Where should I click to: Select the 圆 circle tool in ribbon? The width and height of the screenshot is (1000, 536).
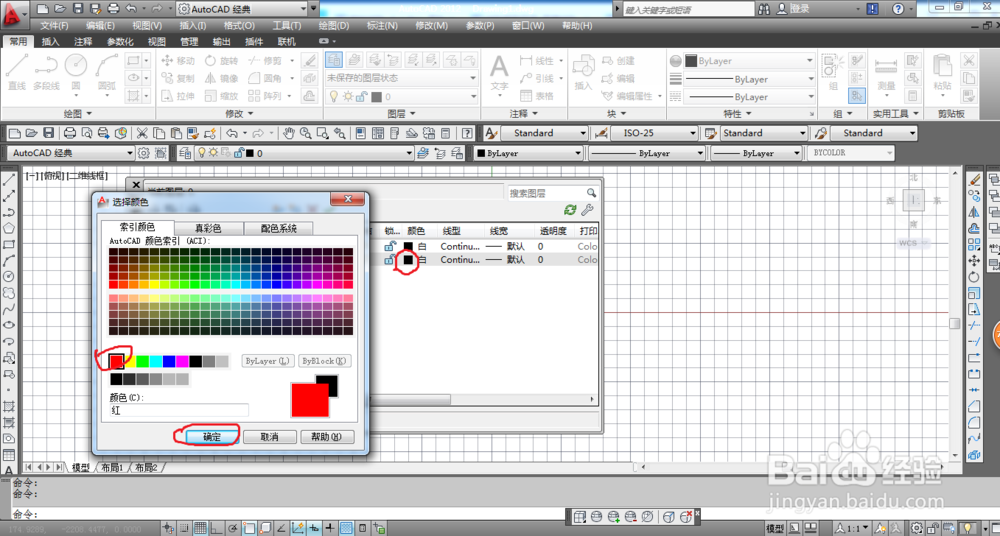76,72
